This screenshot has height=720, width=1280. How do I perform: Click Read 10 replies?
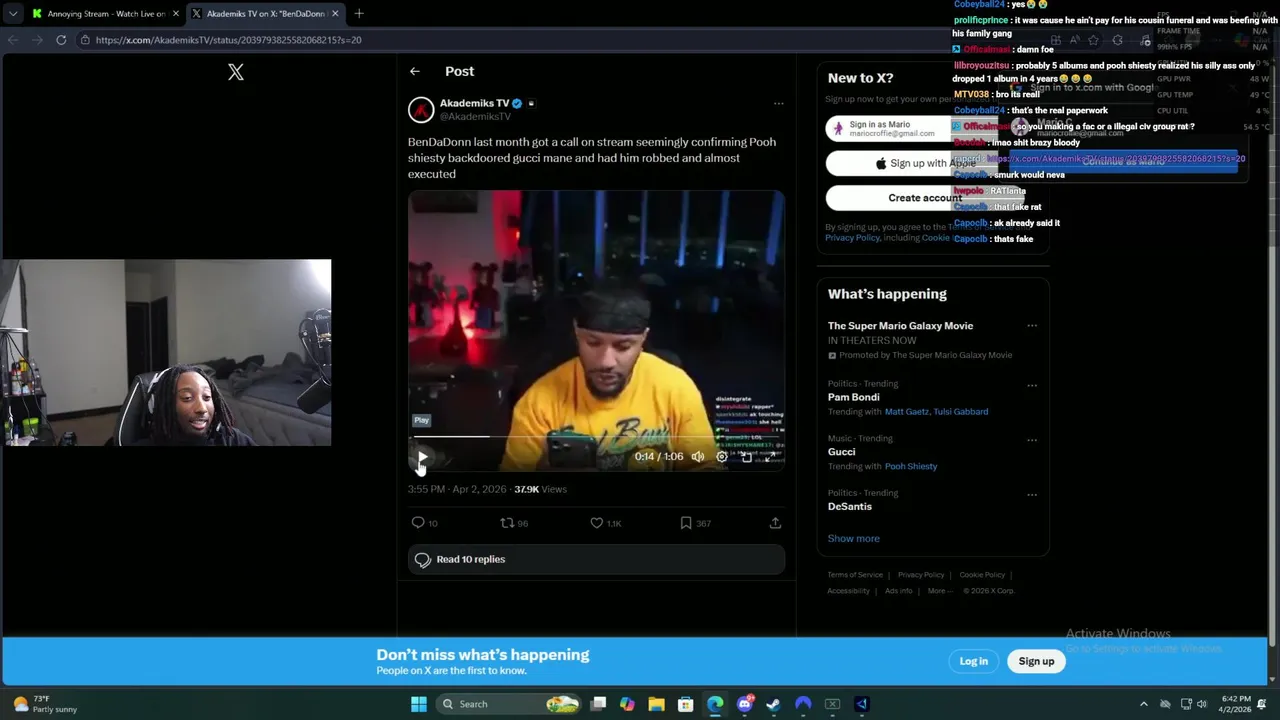(x=596, y=560)
